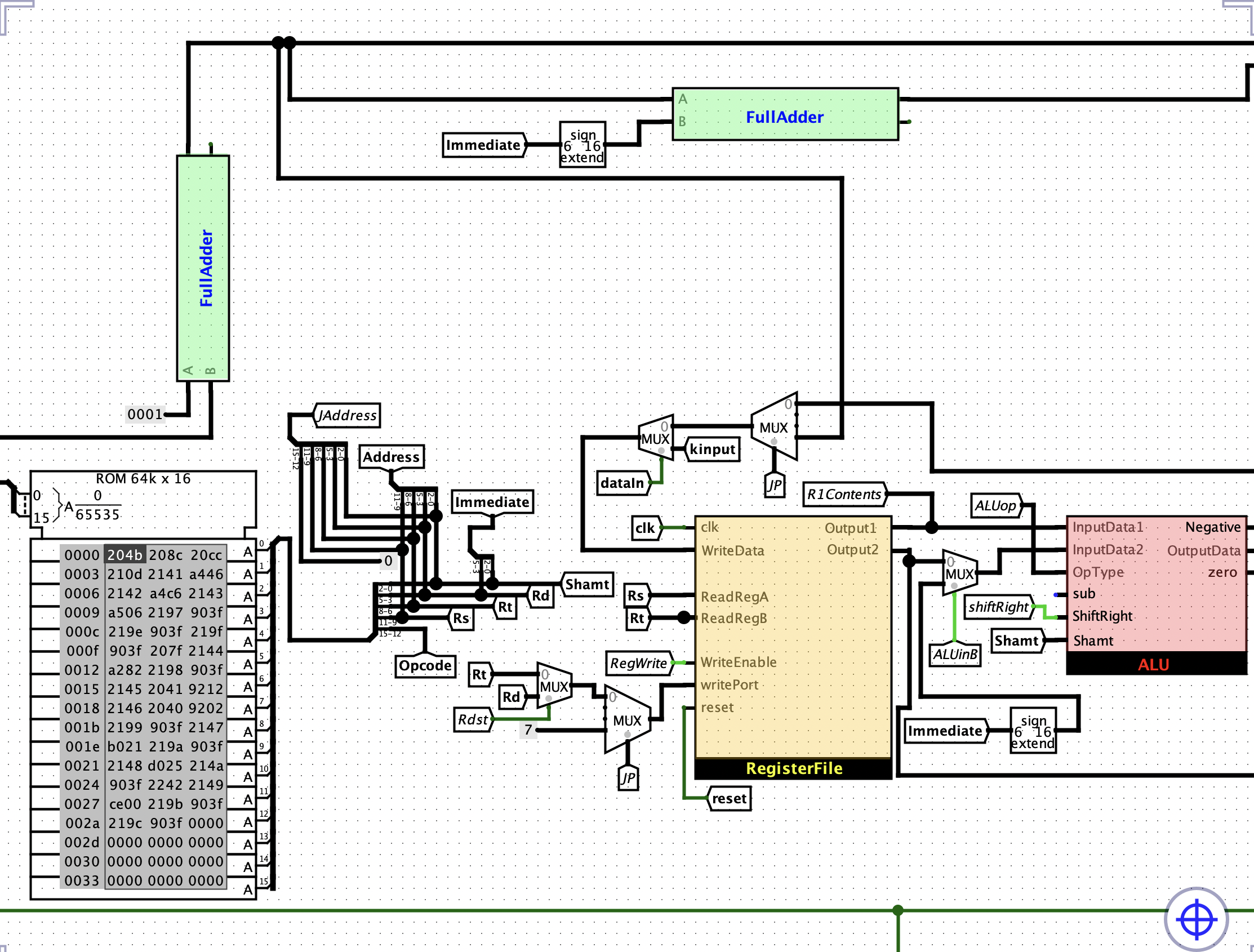Click ROM cell containing 204b

125,554
